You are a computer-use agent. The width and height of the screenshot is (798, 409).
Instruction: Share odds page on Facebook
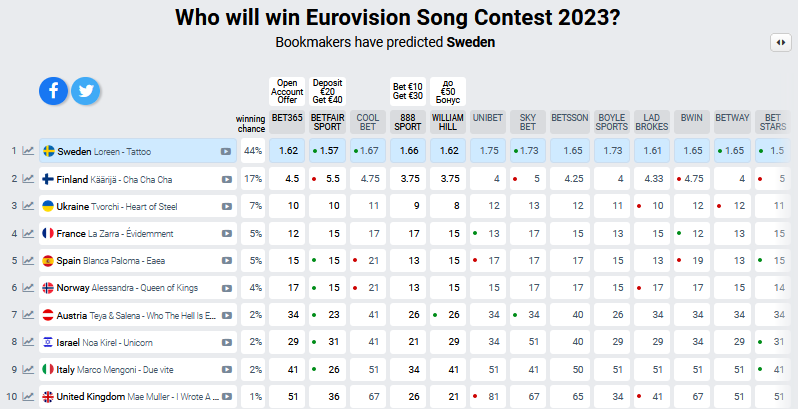[x=54, y=91]
